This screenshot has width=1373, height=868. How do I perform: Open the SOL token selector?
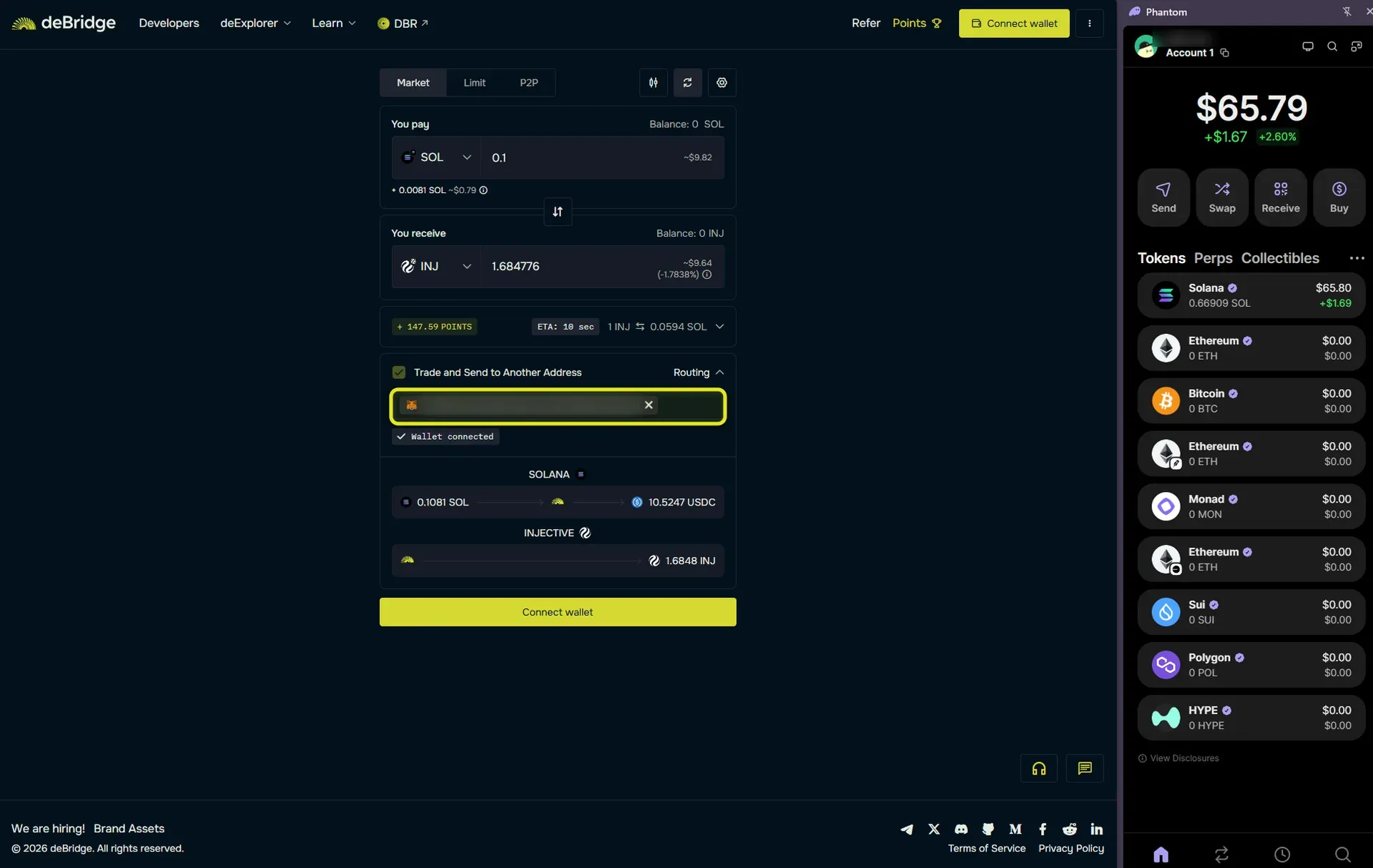[436, 157]
